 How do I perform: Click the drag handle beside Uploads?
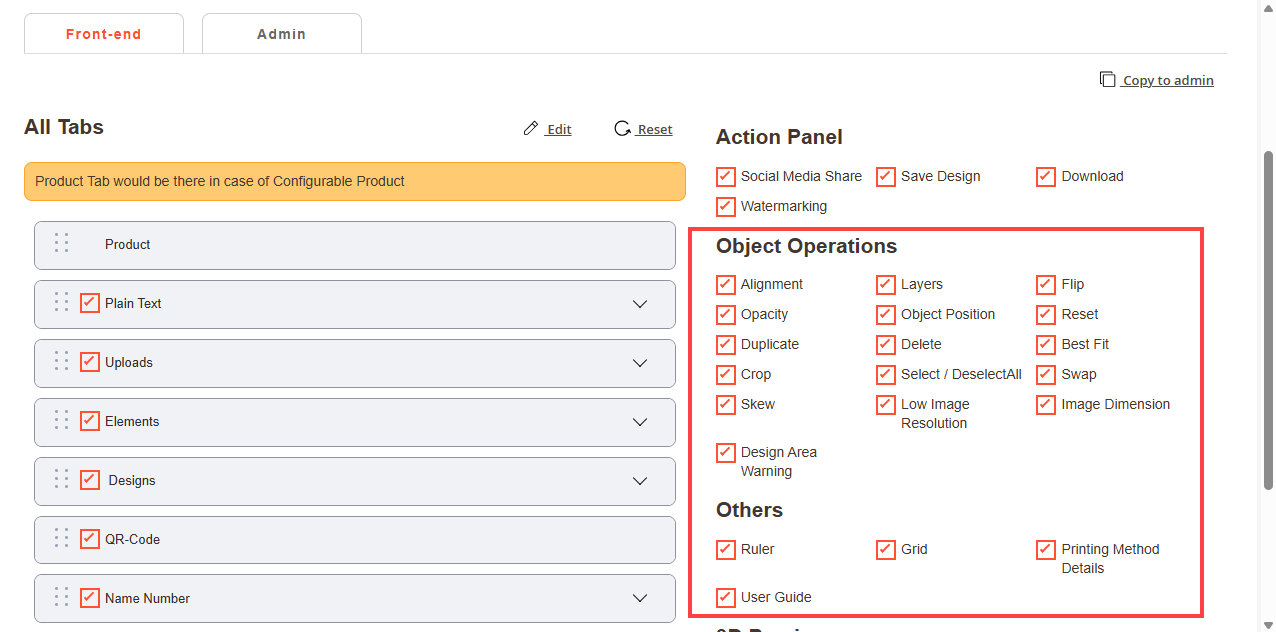[x=61, y=361]
